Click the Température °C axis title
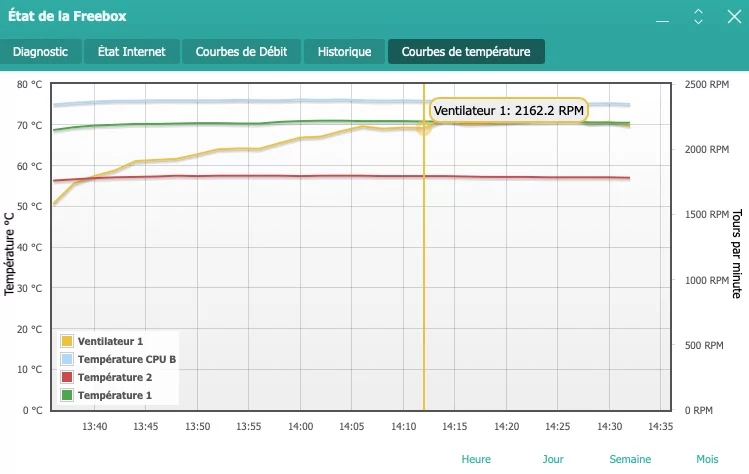The height and width of the screenshot is (474, 749). [x=10, y=254]
